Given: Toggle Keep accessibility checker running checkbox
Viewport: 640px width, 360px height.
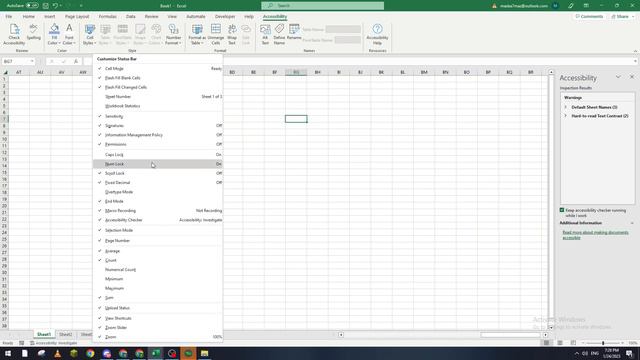Looking at the screenshot, I should point(562,210).
